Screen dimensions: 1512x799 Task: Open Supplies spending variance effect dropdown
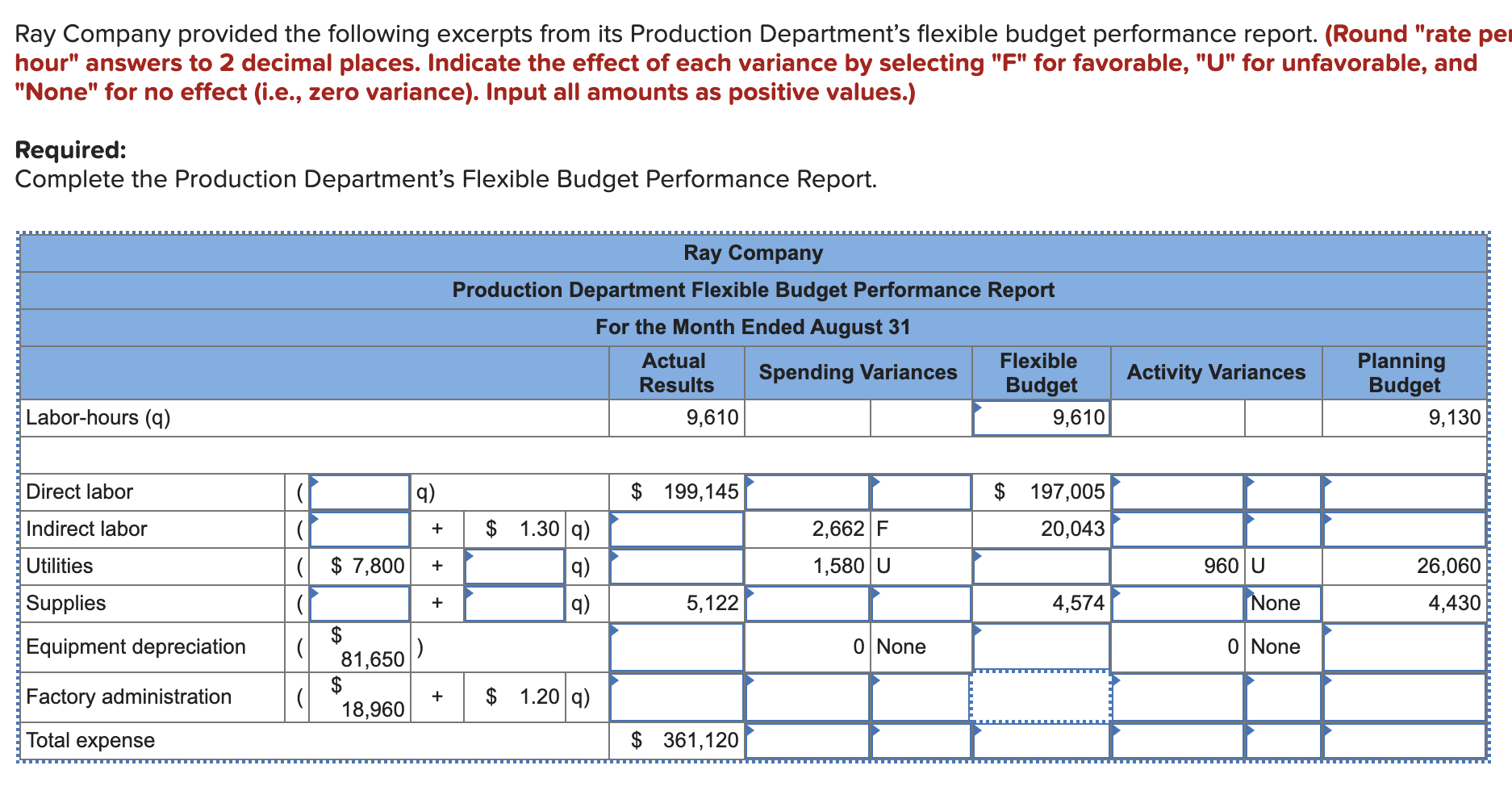[x=921, y=603]
